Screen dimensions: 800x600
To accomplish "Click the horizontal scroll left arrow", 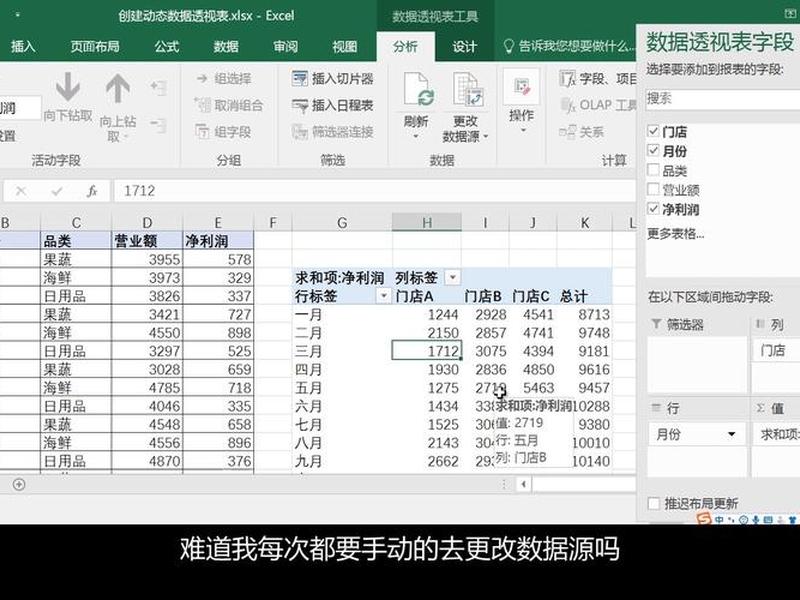I will (523, 484).
